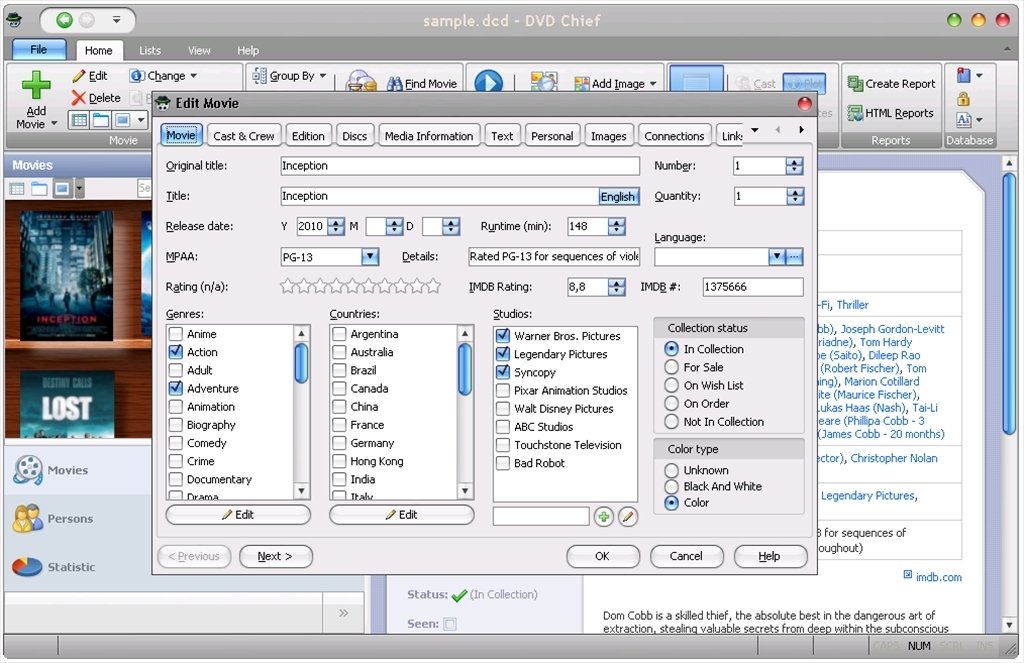Click the Add Movie green plus icon
The width and height of the screenshot is (1024, 663).
pos(36,85)
